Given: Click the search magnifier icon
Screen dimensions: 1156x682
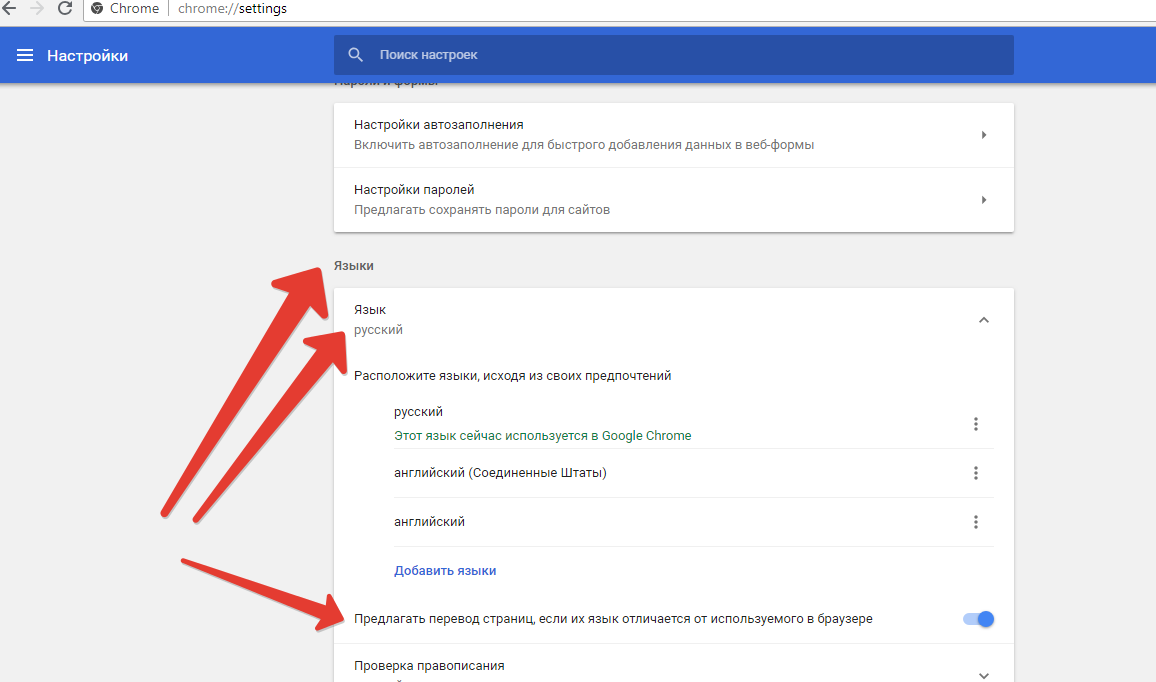Looking at the screenshot, I should (355, 55).
